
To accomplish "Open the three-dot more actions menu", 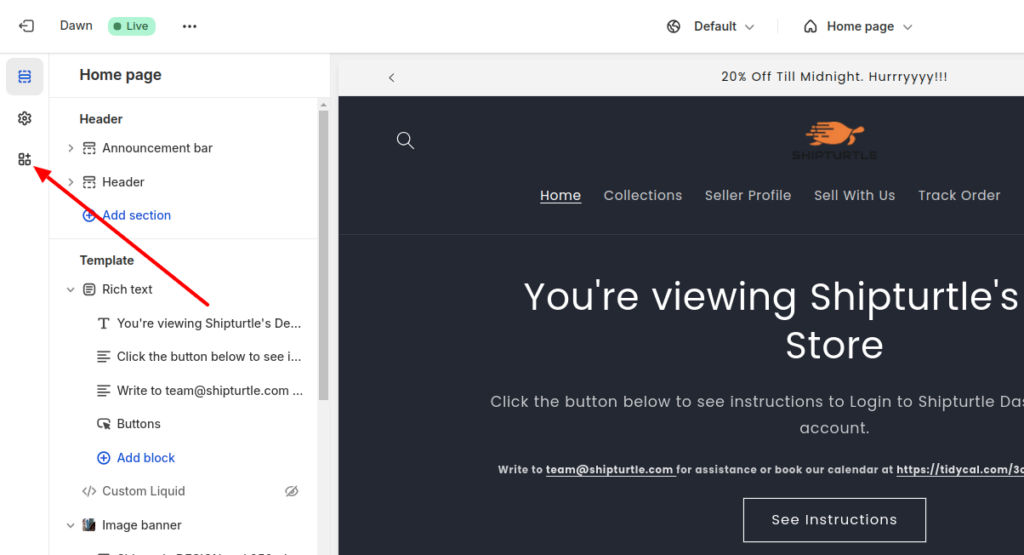I will tap(189, 26).
